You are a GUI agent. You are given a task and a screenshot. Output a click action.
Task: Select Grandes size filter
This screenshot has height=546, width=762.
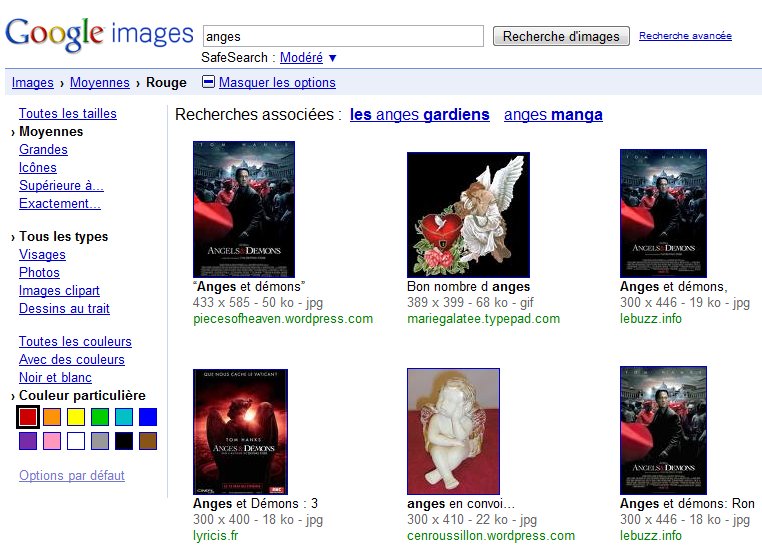(43, 149)
